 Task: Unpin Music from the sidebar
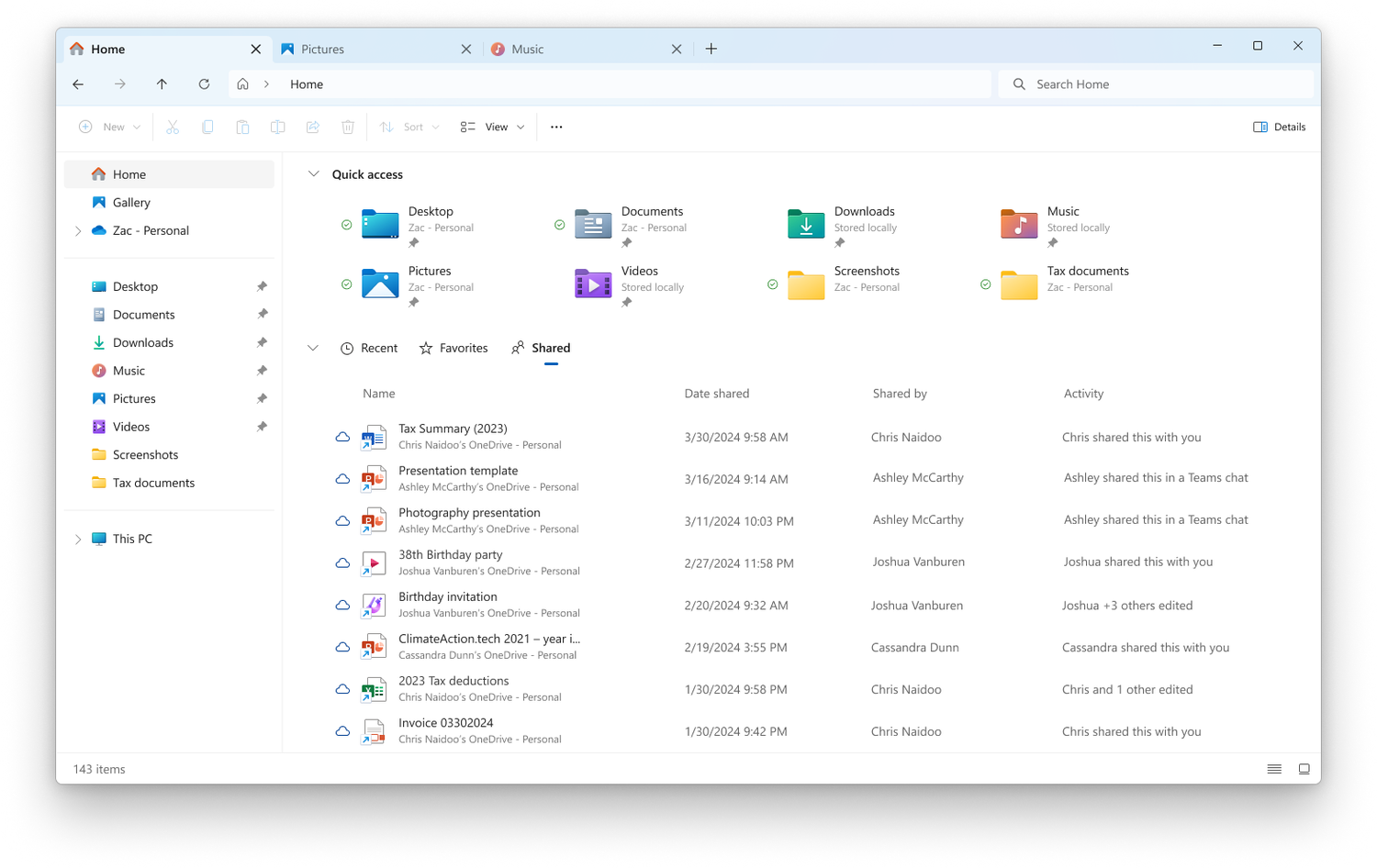(262, 371)
